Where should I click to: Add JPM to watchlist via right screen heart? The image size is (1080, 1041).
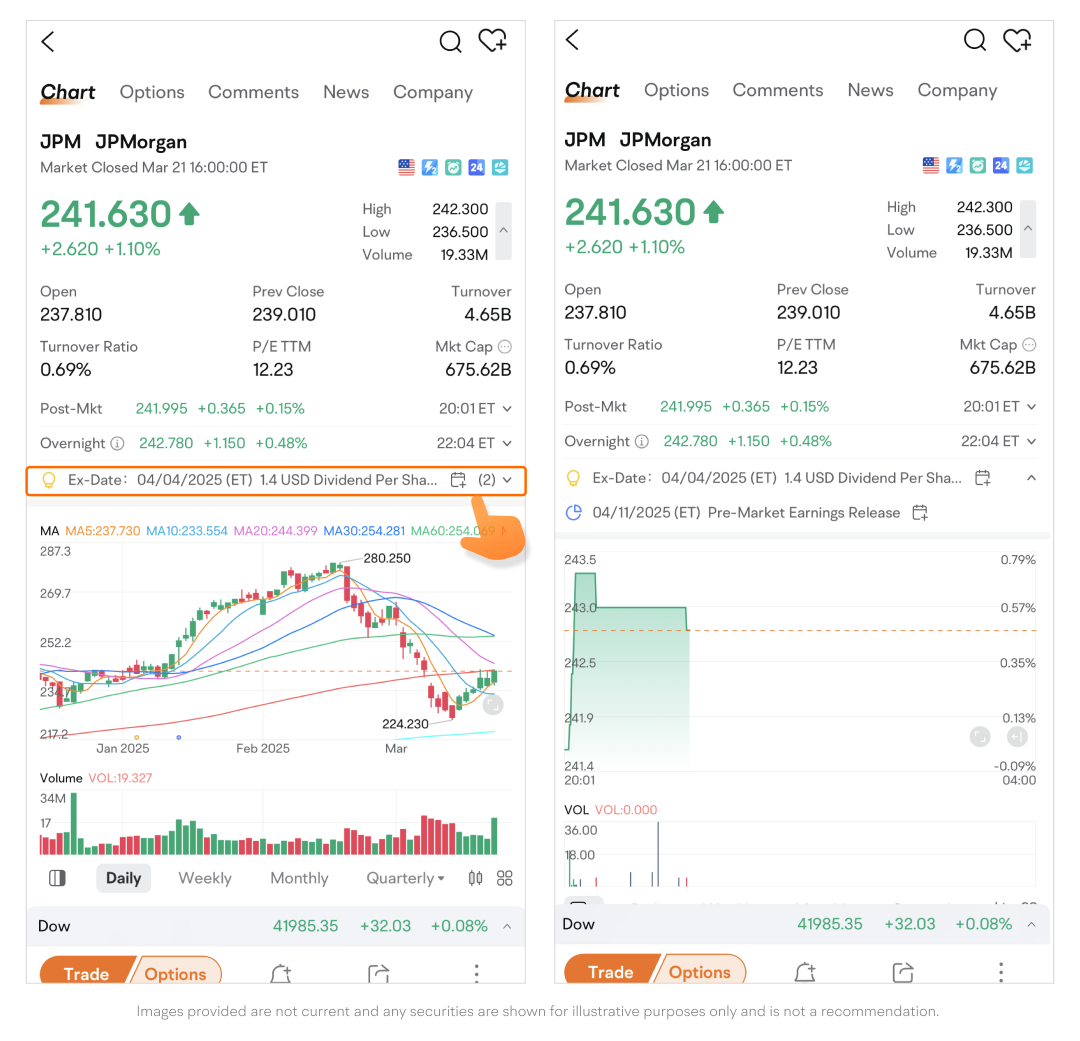coord(1017,40)
